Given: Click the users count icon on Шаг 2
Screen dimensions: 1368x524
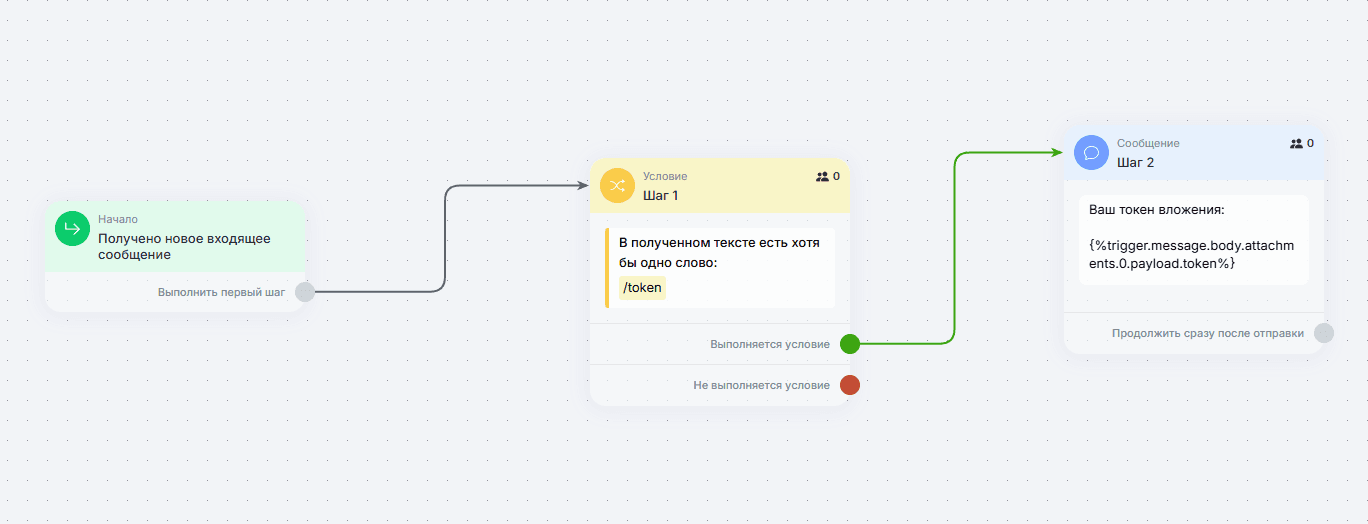Looking at the screenshot, I should pos(1296,144).
